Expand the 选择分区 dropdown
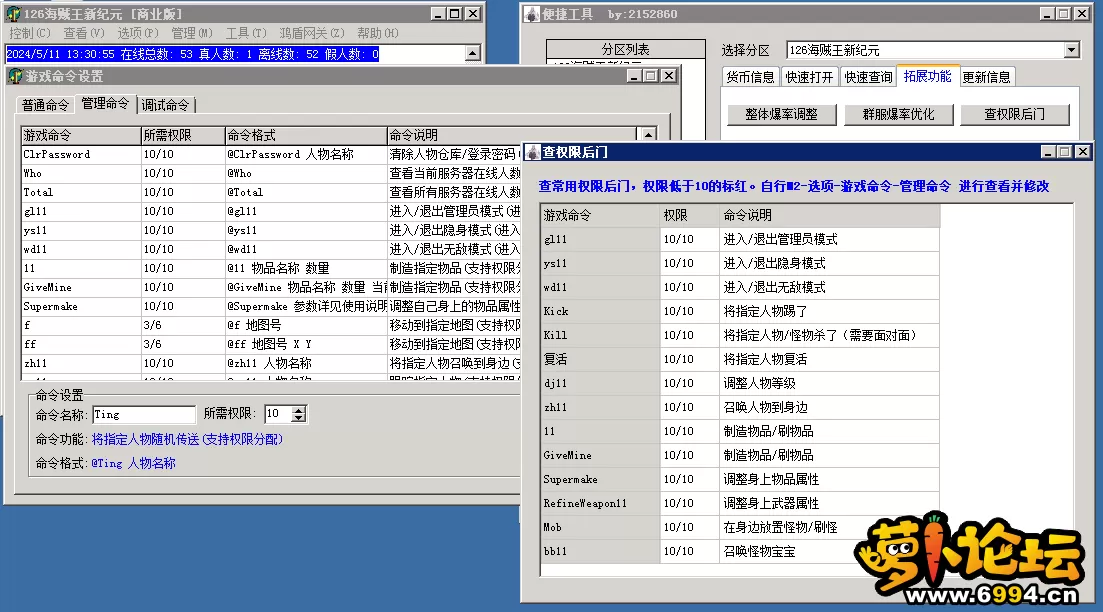Viewport: 1103px width, 612px height. [x=1071, y=50]
